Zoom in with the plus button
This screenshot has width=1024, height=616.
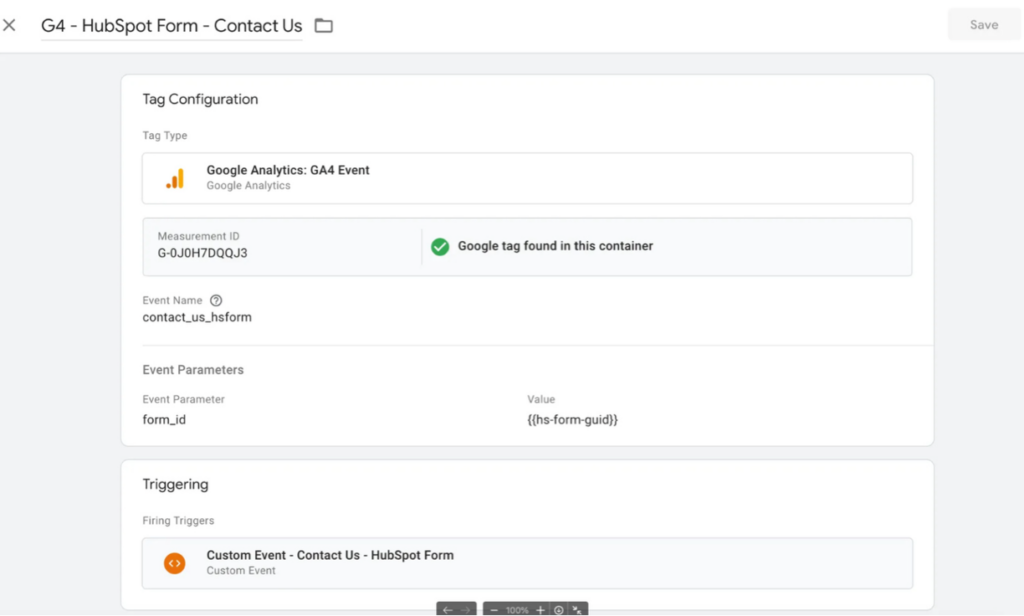pyautogui.click(x=540, y=609)
